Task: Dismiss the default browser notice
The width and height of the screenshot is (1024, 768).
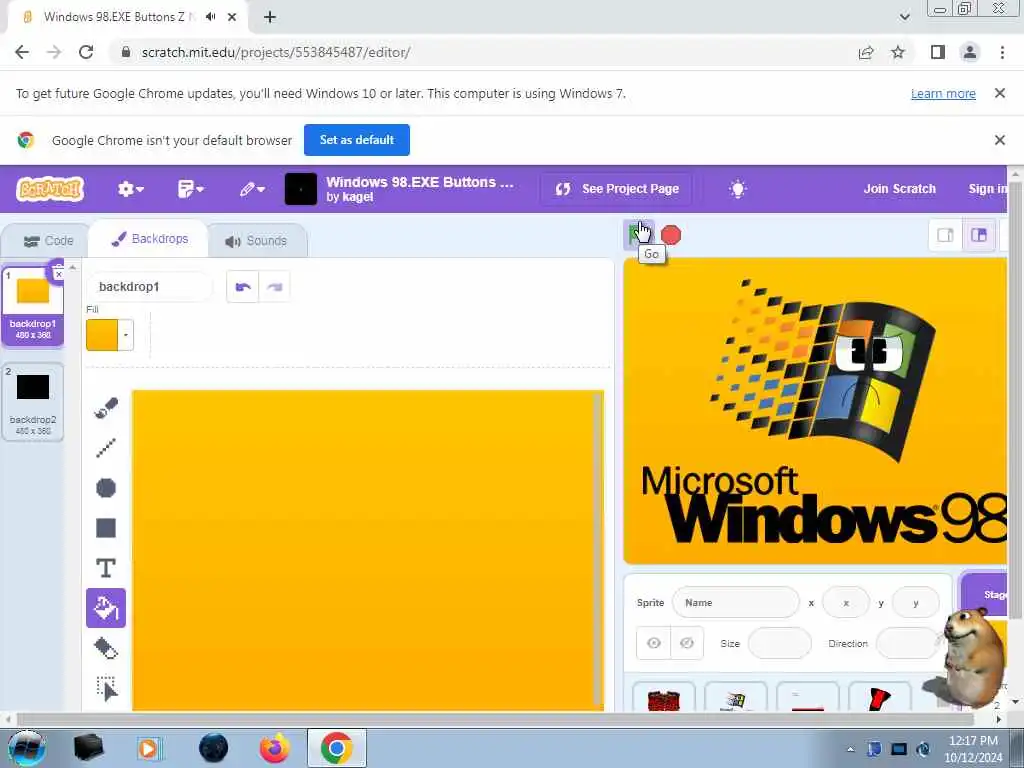Action: click(x=999, y=140)
